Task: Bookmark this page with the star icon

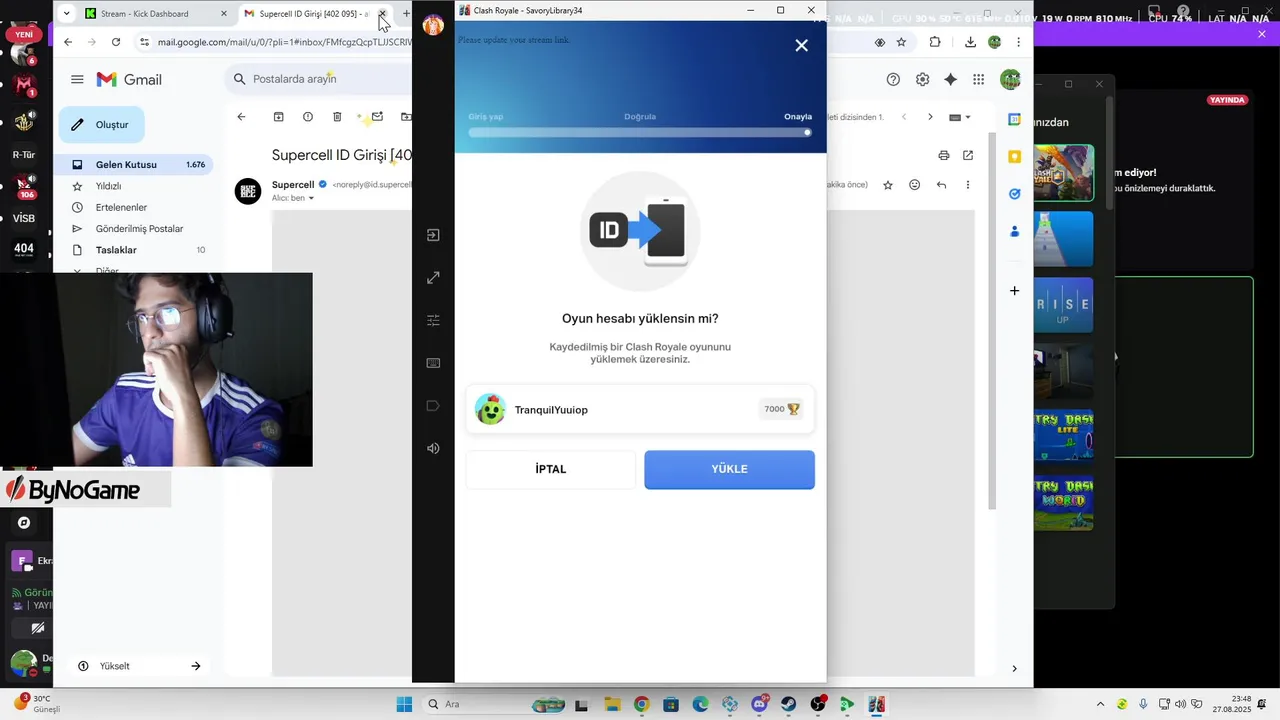Action: tap(901, 42)
